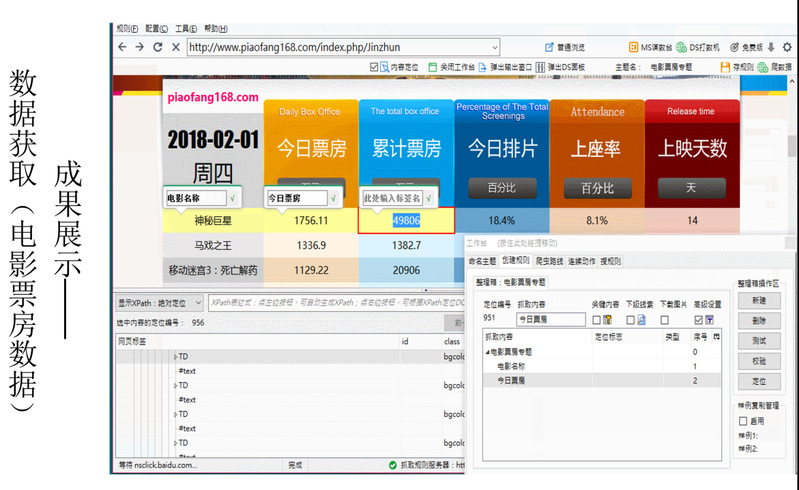Toggle the 内容定位 checkbox

point(375,67)
